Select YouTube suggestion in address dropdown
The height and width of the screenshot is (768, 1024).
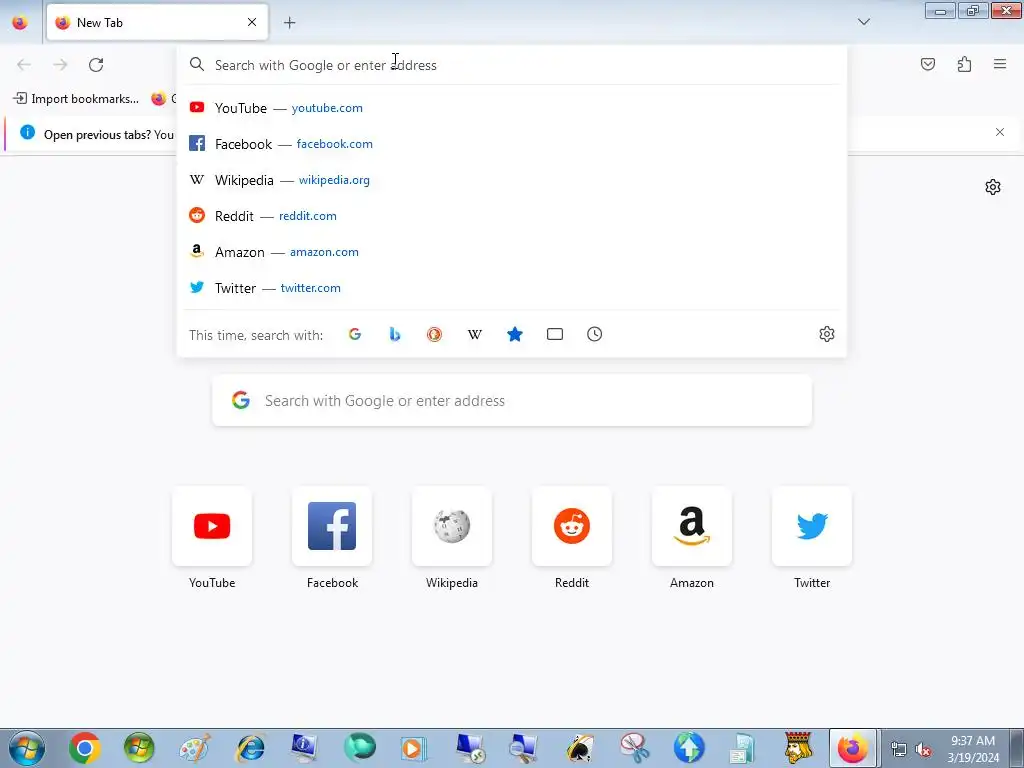[x=512, y=108]
